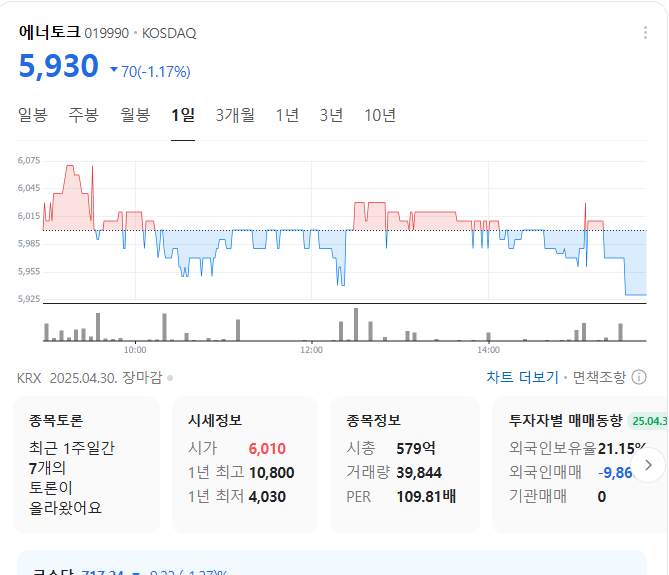Image resolution: width=669 pixels, height=575 pixels.
Task: Click the 019990 stock code
Action: pos(107,33)
